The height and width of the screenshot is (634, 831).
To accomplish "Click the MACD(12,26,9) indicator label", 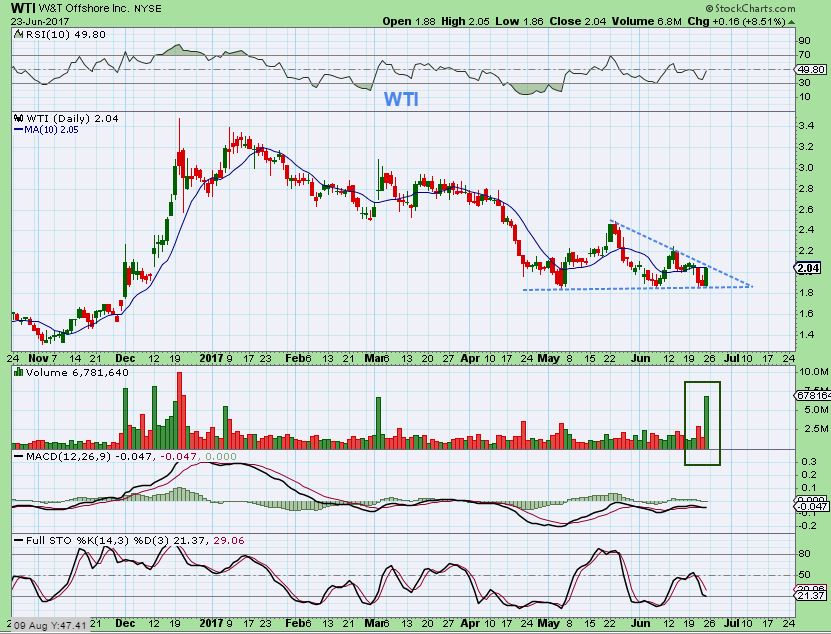I will coord(69,456).
